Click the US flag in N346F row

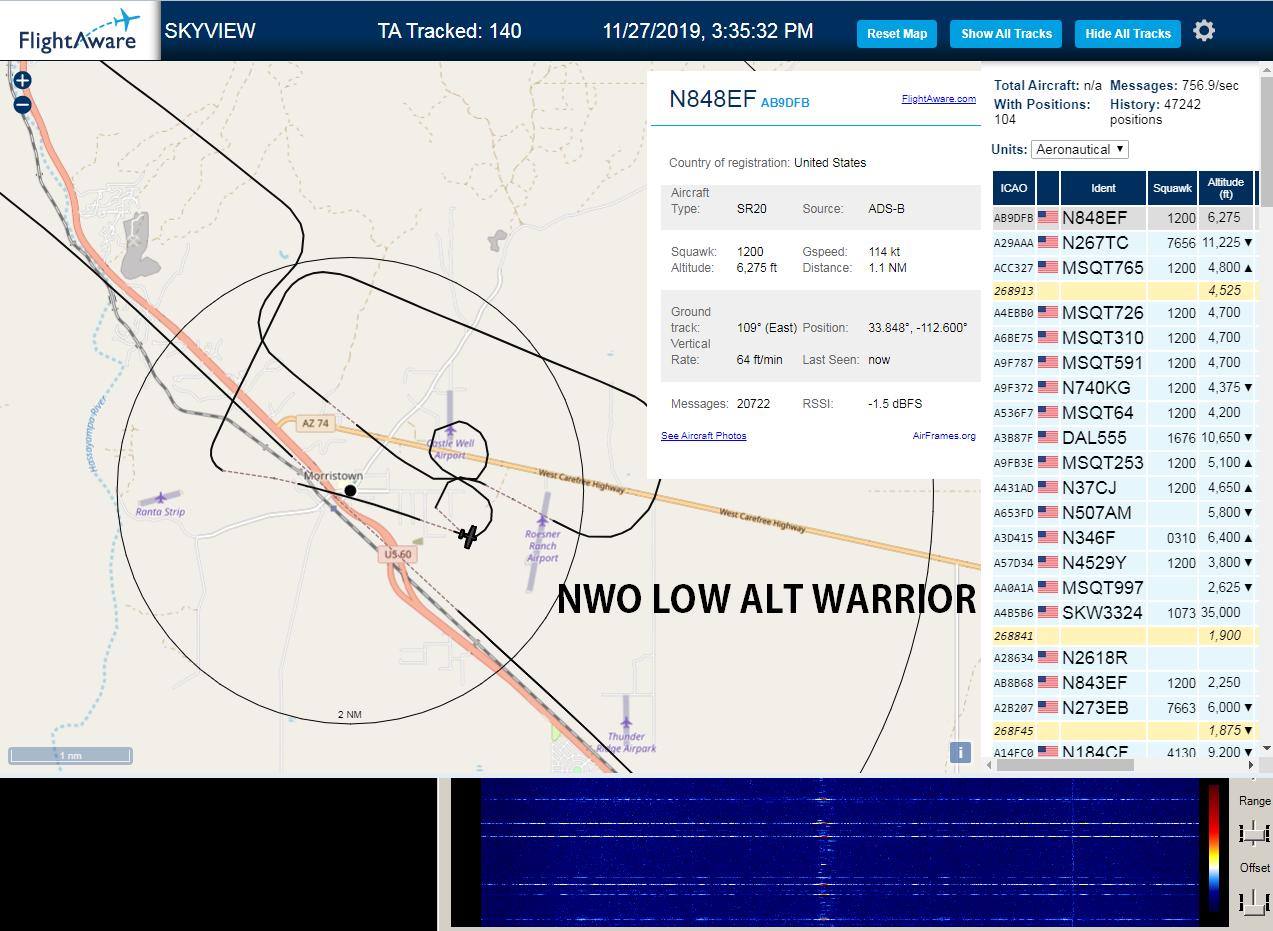click(1048, 537)
